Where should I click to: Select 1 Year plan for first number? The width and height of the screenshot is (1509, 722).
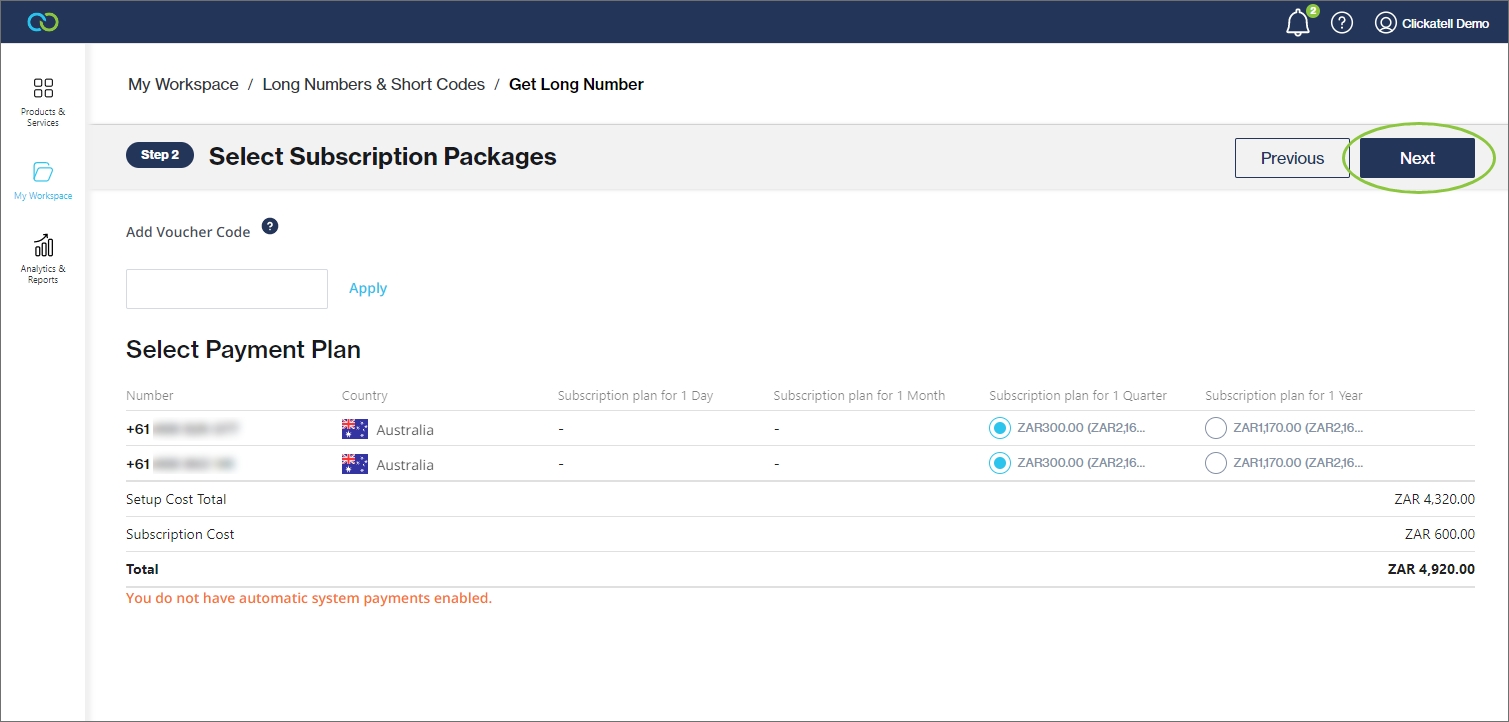click(x=1215, y=429)
